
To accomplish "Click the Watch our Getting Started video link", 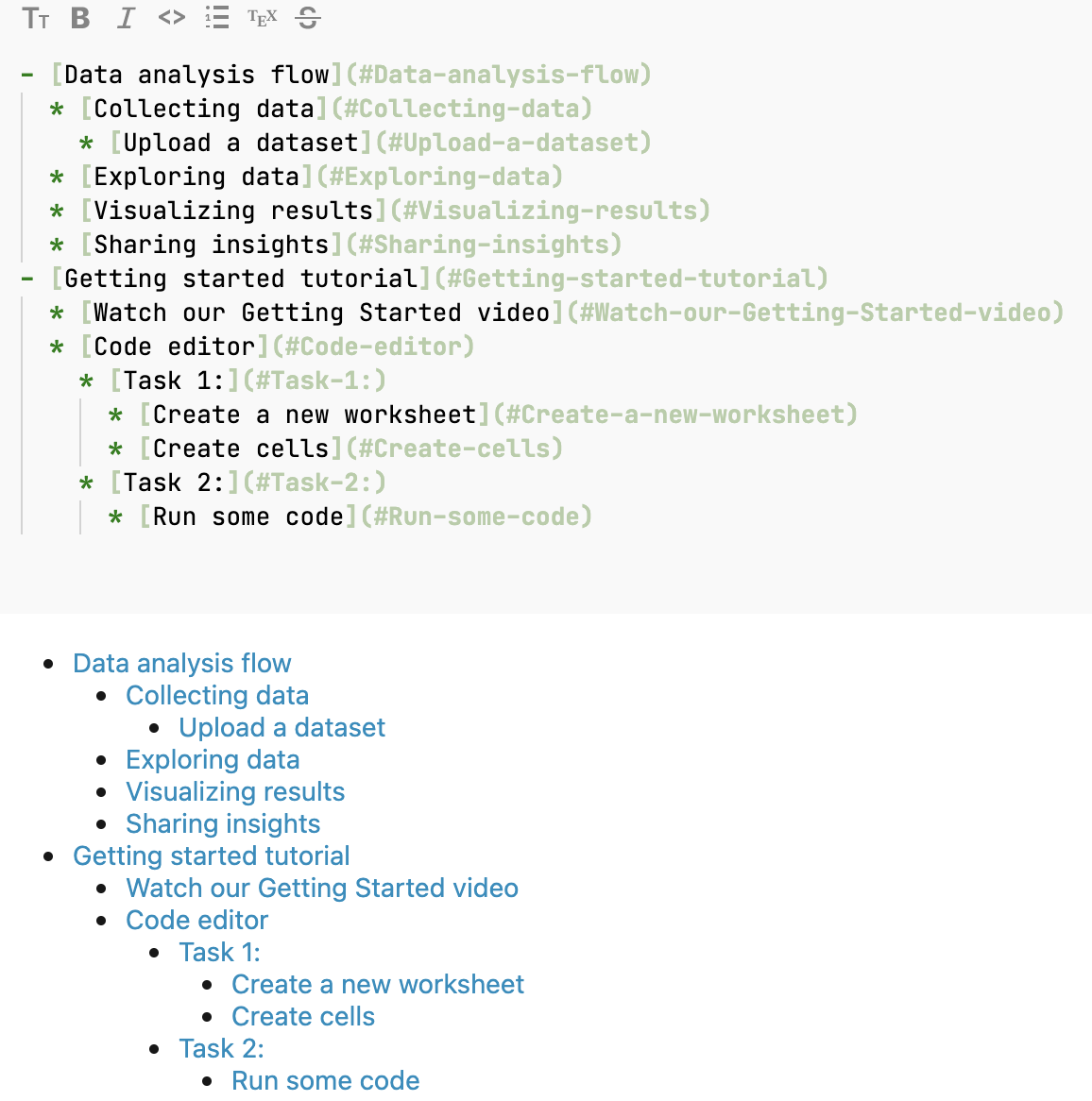I will [322, 888].
